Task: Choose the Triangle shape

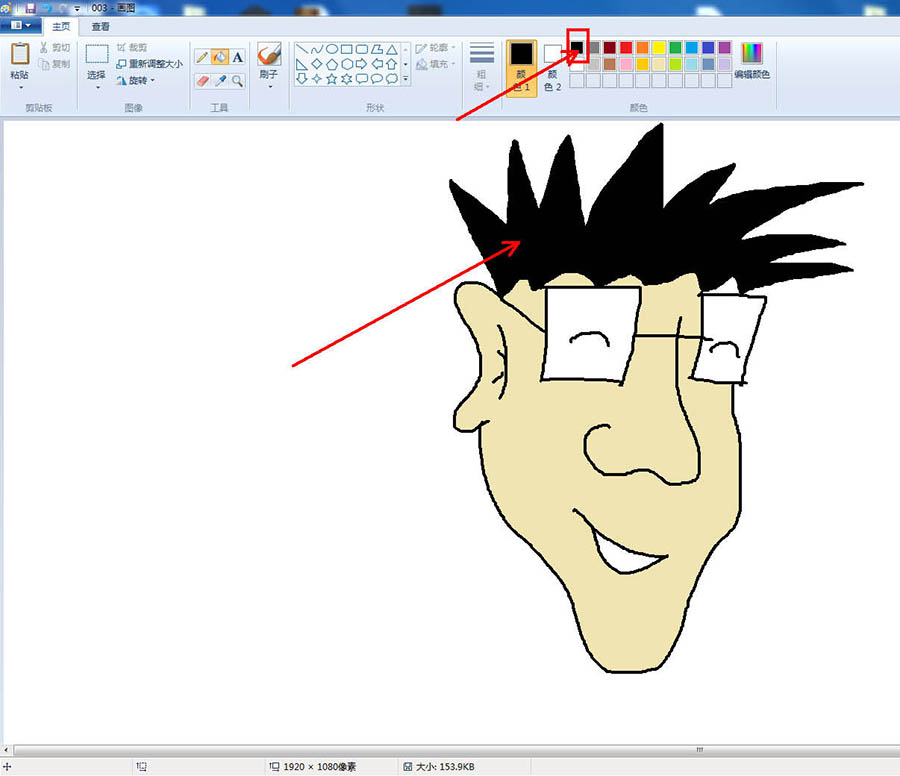Action: click(x=391, y=49)
